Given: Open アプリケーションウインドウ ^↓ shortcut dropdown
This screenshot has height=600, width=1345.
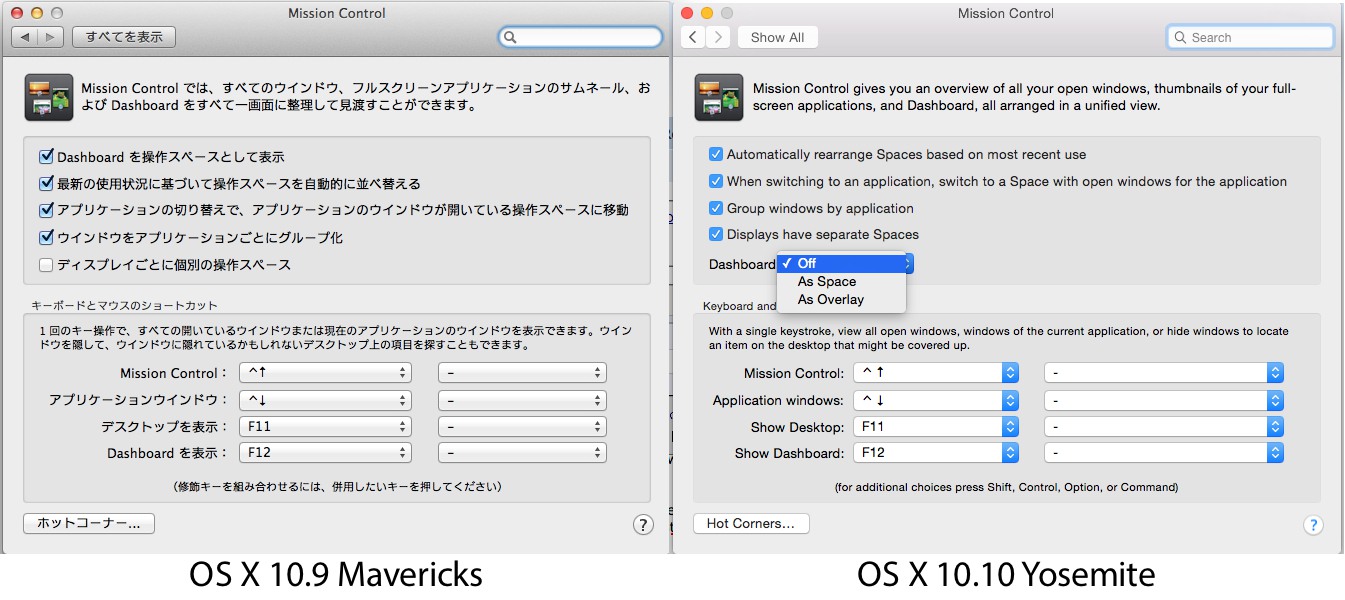Looking at the screenshot, I should [x=325, y=400].
